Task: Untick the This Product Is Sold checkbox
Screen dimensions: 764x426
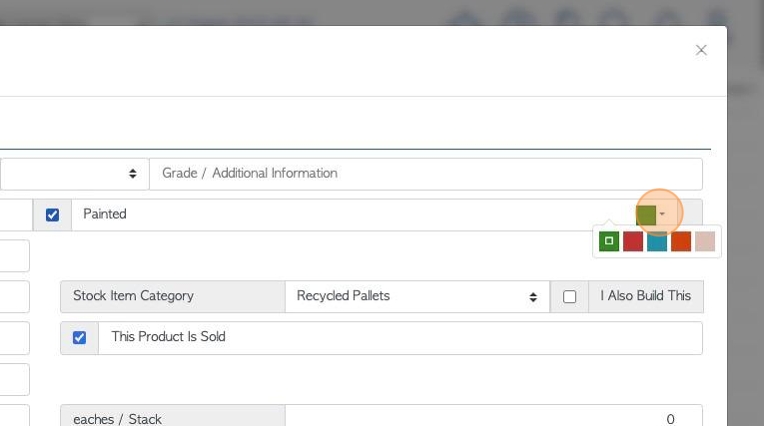Action: point(79,337)
